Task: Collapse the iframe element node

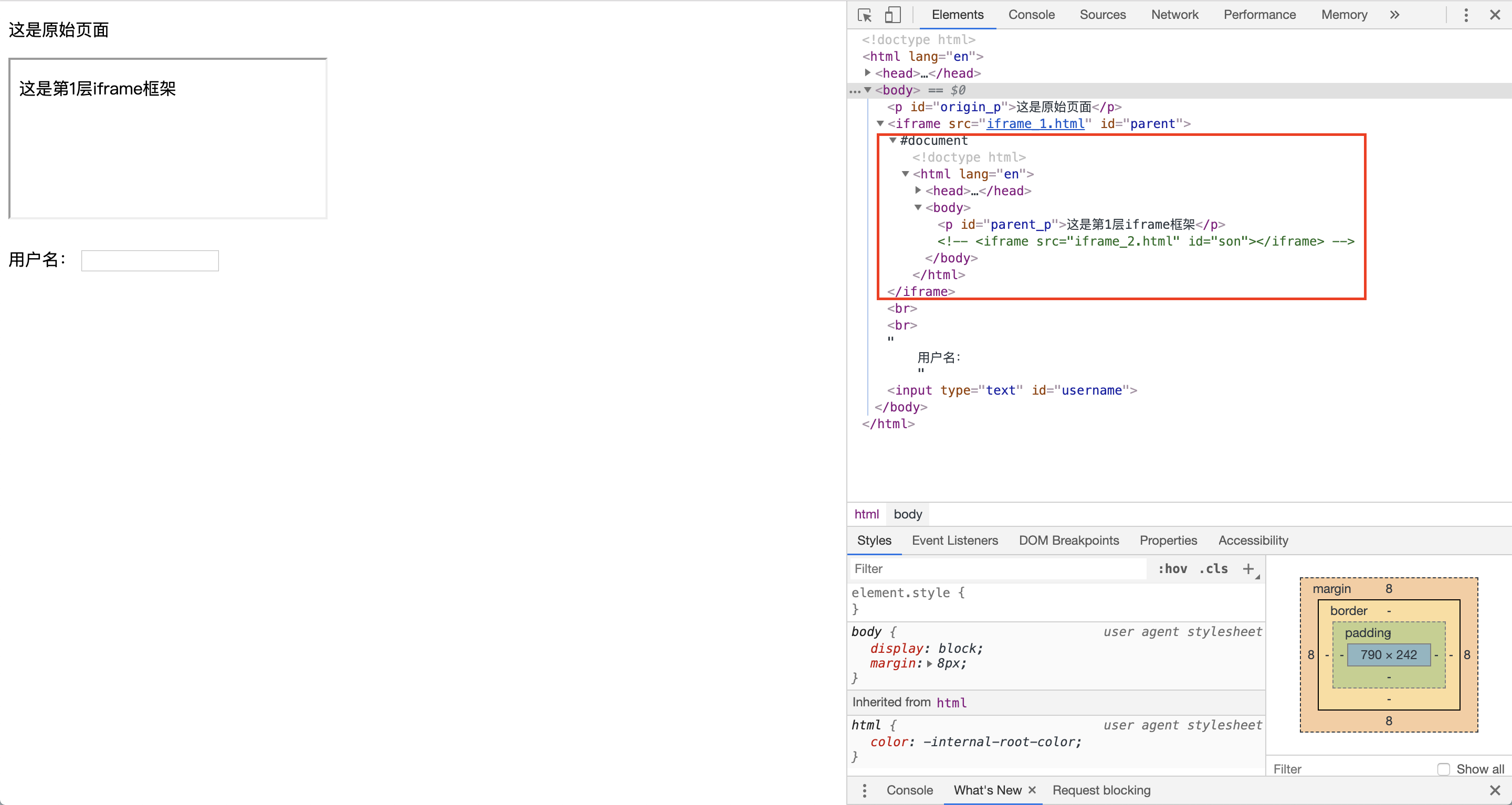Action: [x=880, y=124]
